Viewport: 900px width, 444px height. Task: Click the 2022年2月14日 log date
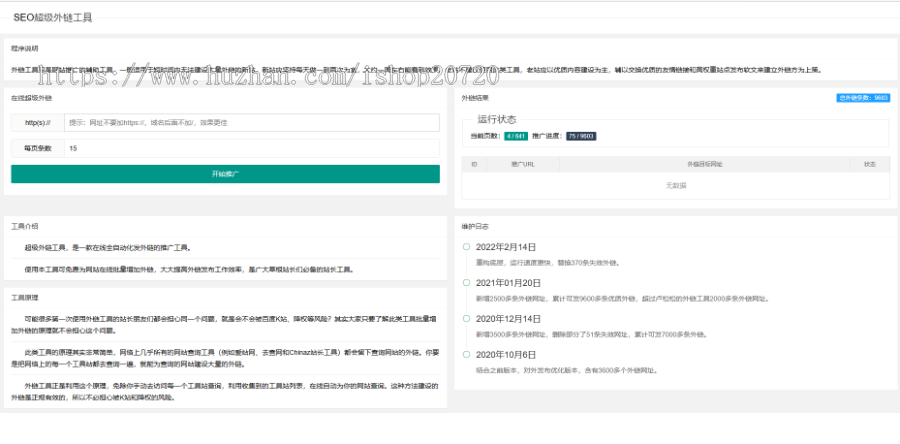pyautogui.click(x=506, y=247)
